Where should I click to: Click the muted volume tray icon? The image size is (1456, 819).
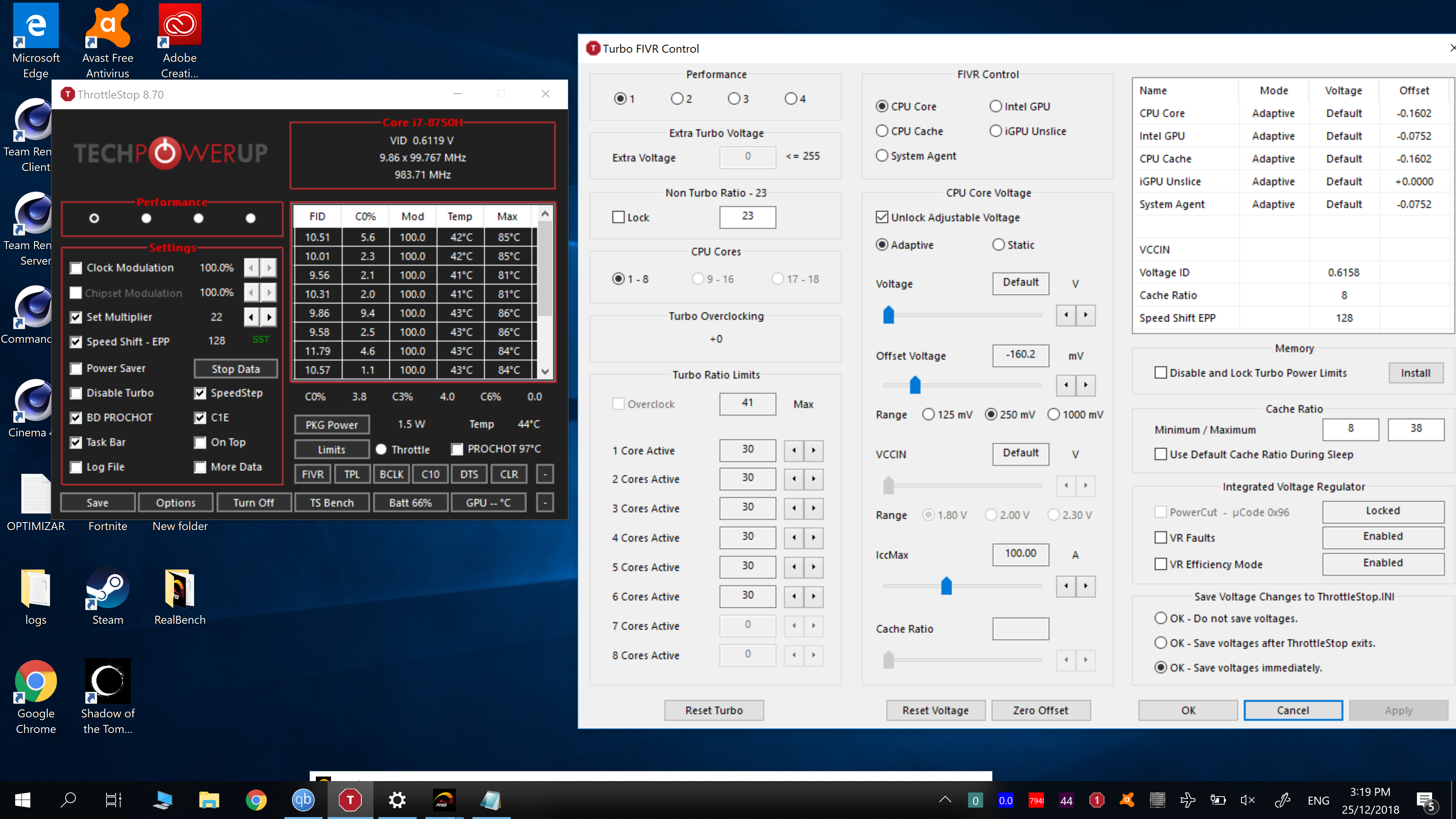coord(1247,800)
